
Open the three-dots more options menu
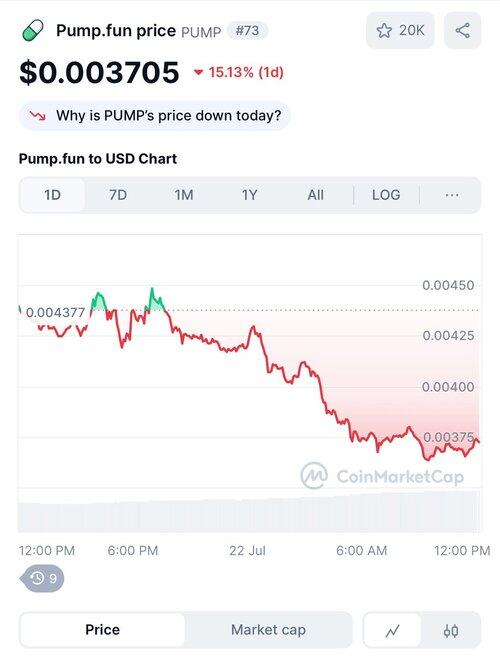[x=452, y=195]
